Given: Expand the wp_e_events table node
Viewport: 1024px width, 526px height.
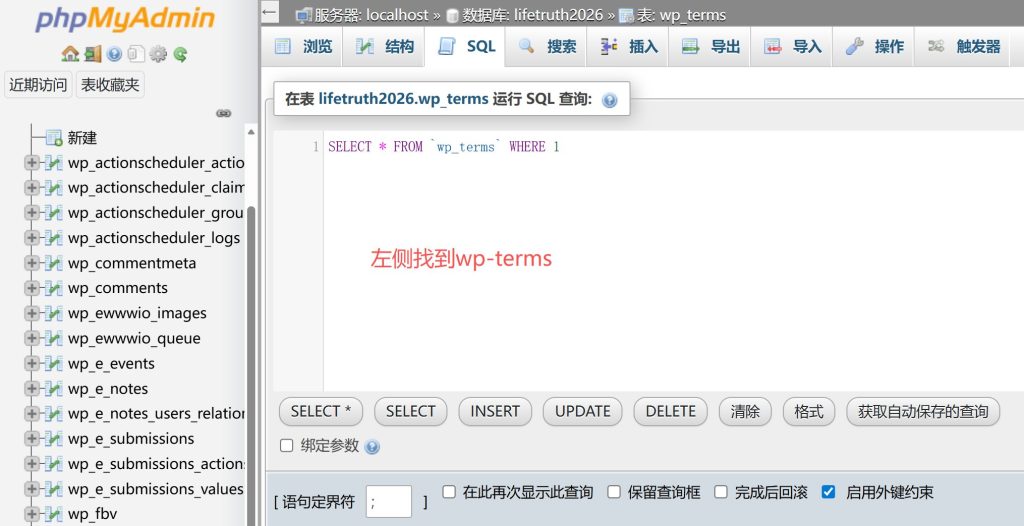Looking at the screenshot, I should [31, 364].
